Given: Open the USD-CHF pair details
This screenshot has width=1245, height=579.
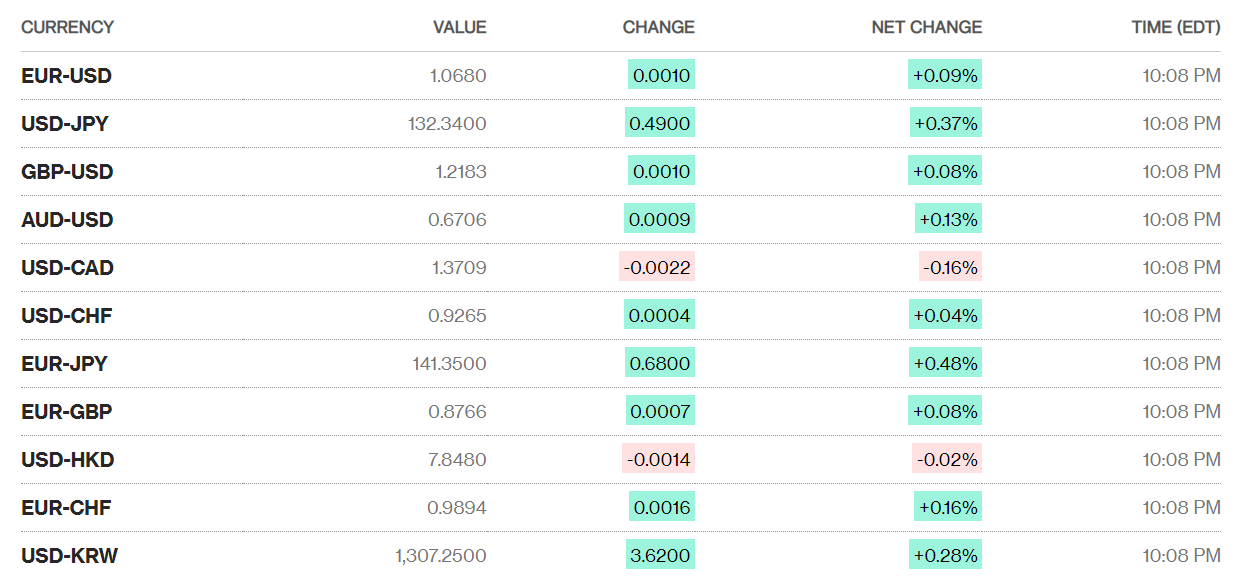Looking at the screenshot, I should click(x=66, y=316).
